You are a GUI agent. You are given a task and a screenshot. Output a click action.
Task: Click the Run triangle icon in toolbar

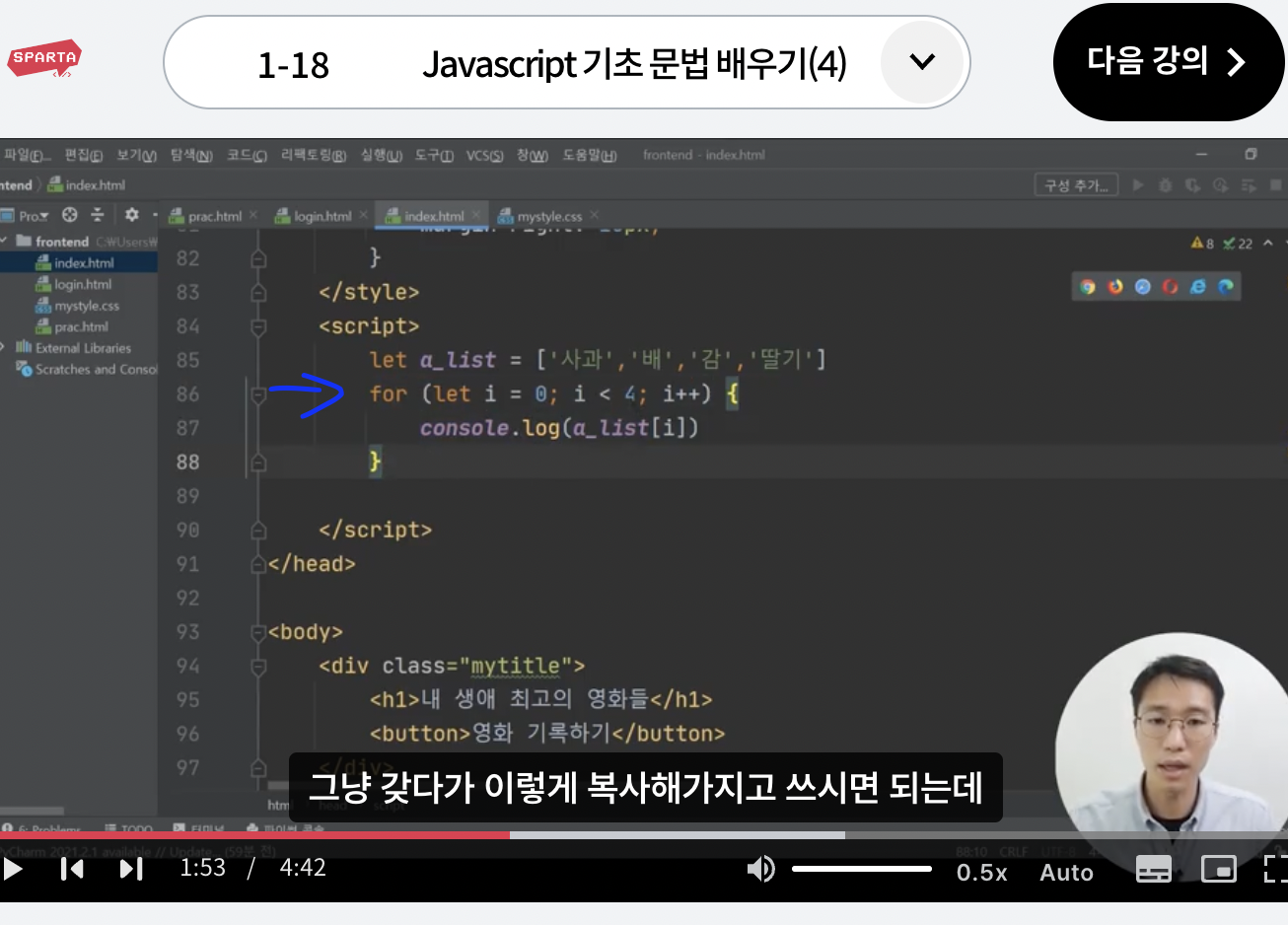coord(1138,184)
